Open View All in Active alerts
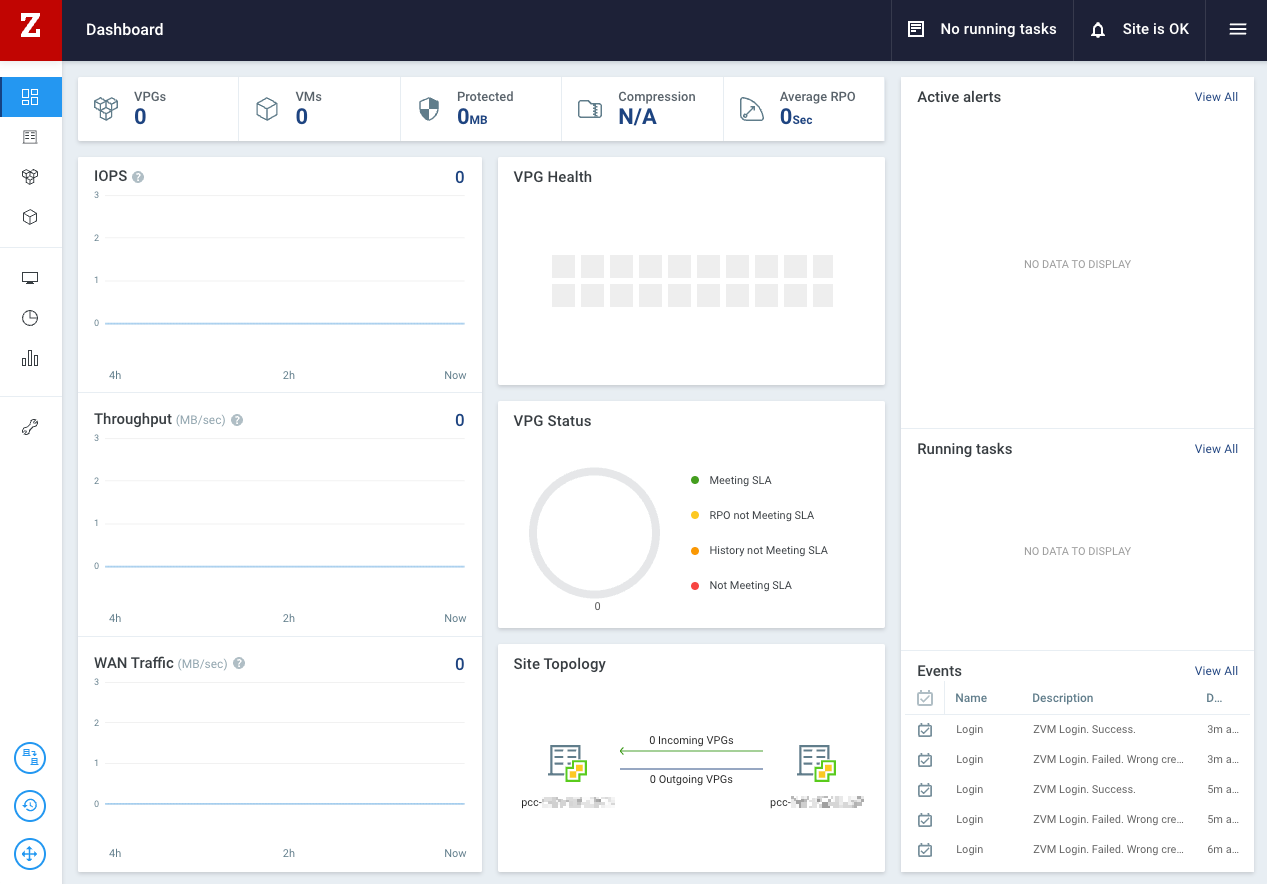The height and width of the screenshot is (884, 1267). point(1216,97)
